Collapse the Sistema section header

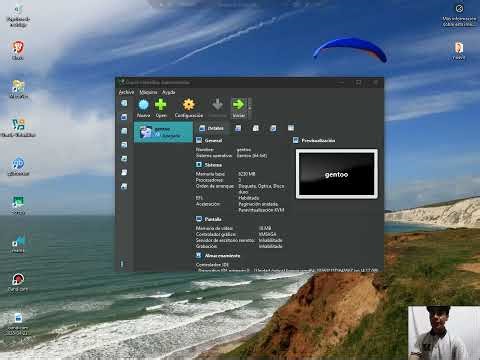[209, 165]
